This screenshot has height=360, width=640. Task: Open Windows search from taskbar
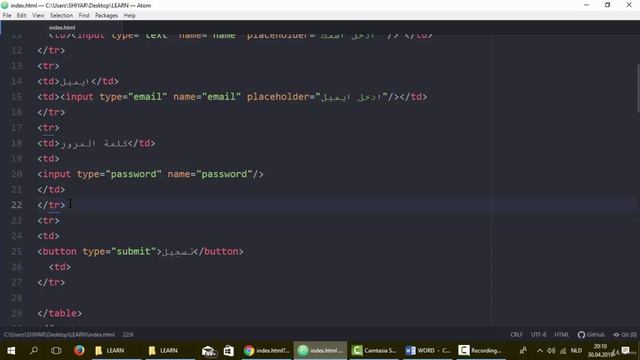tap(34, 351)
